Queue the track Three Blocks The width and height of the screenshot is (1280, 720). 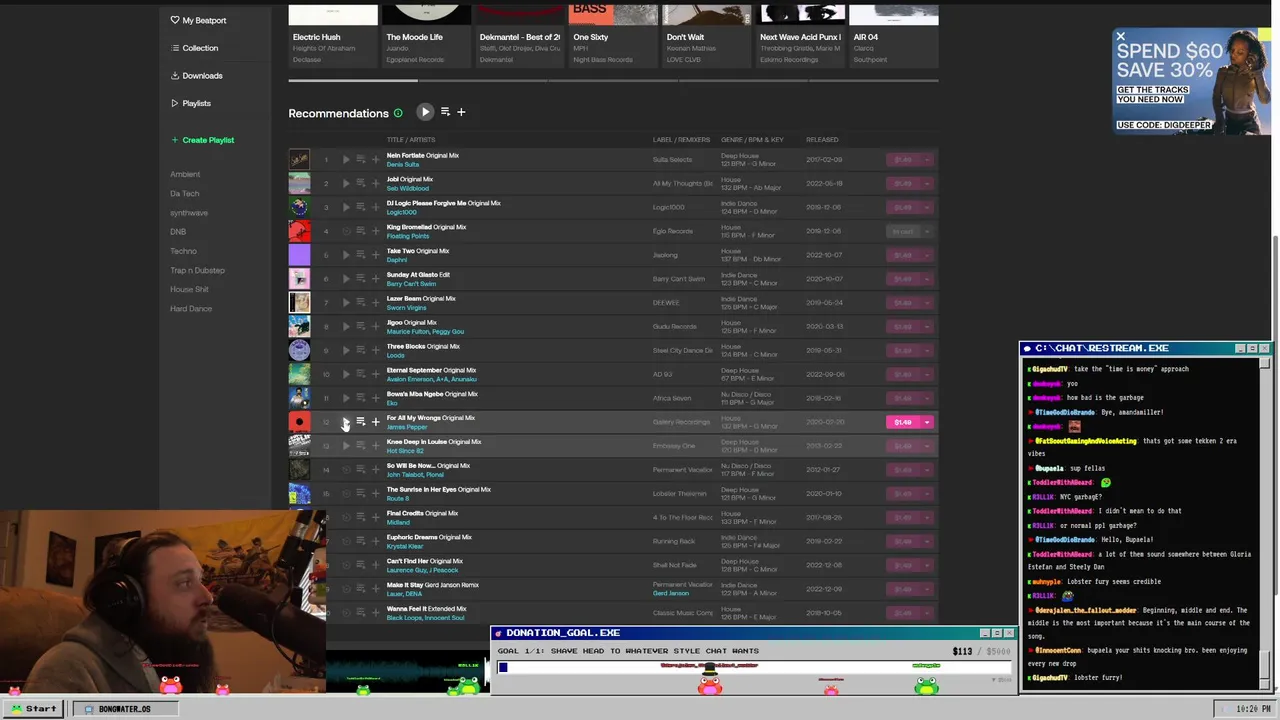click(361, 350)
